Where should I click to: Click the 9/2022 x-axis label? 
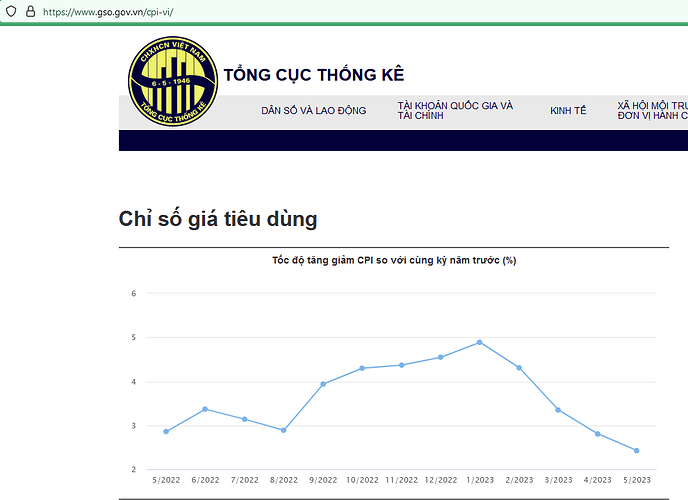323,480
